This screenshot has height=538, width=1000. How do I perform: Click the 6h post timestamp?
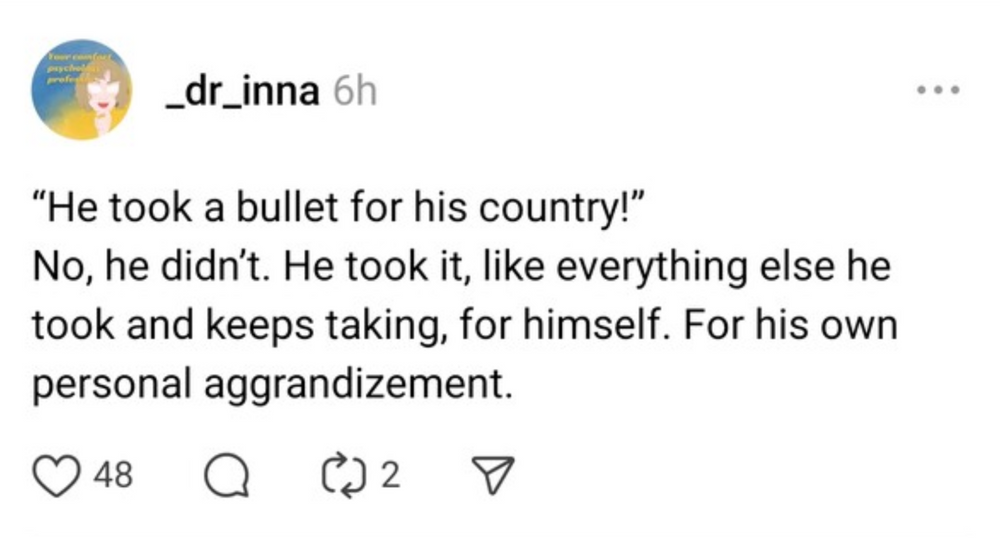[x=354, y=93]
